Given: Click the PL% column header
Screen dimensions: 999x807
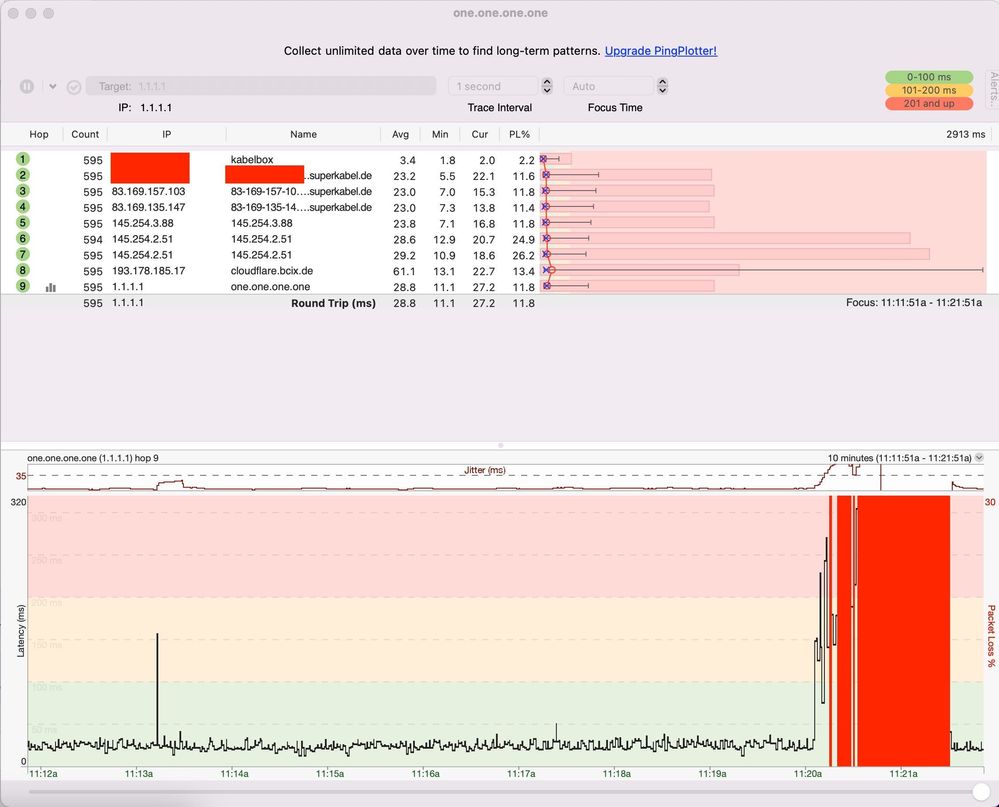Looking at the screenshot, I should (x=519, y=134).
